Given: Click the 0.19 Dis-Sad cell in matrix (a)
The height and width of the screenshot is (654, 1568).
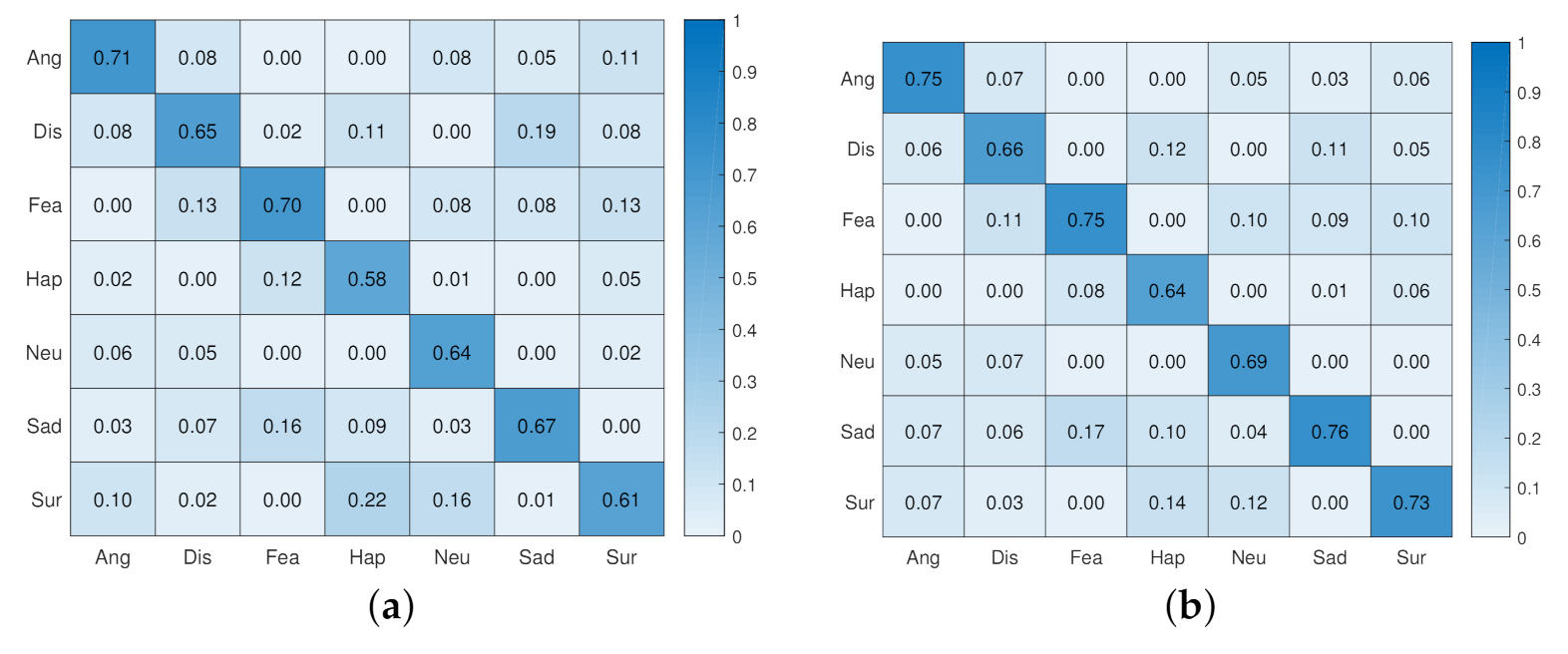Looking at the screenshot, I should tap(537, 131).
